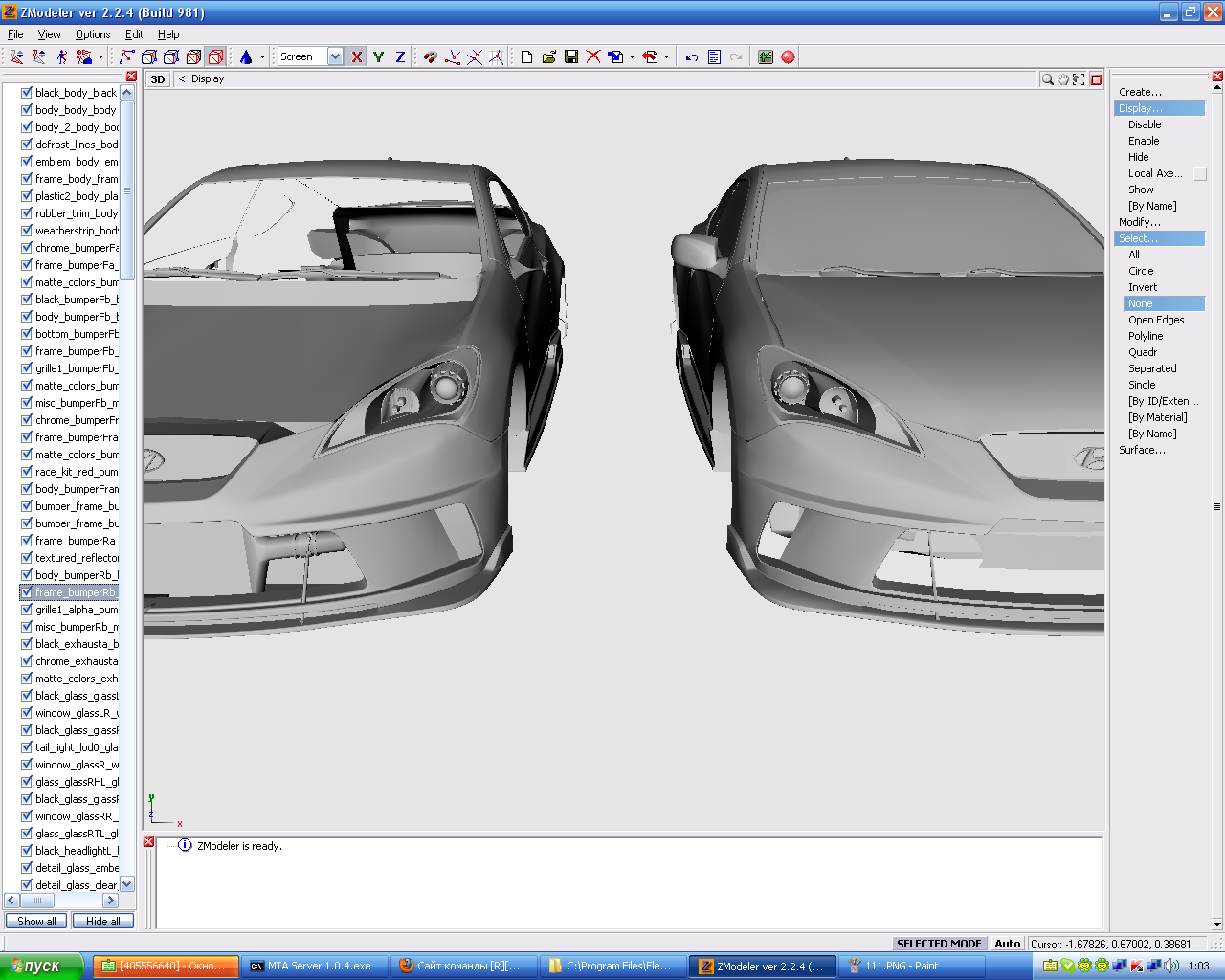This screenshot has height=980, width=1225.
Task: Open the View menu
Action: coord(50,34)
